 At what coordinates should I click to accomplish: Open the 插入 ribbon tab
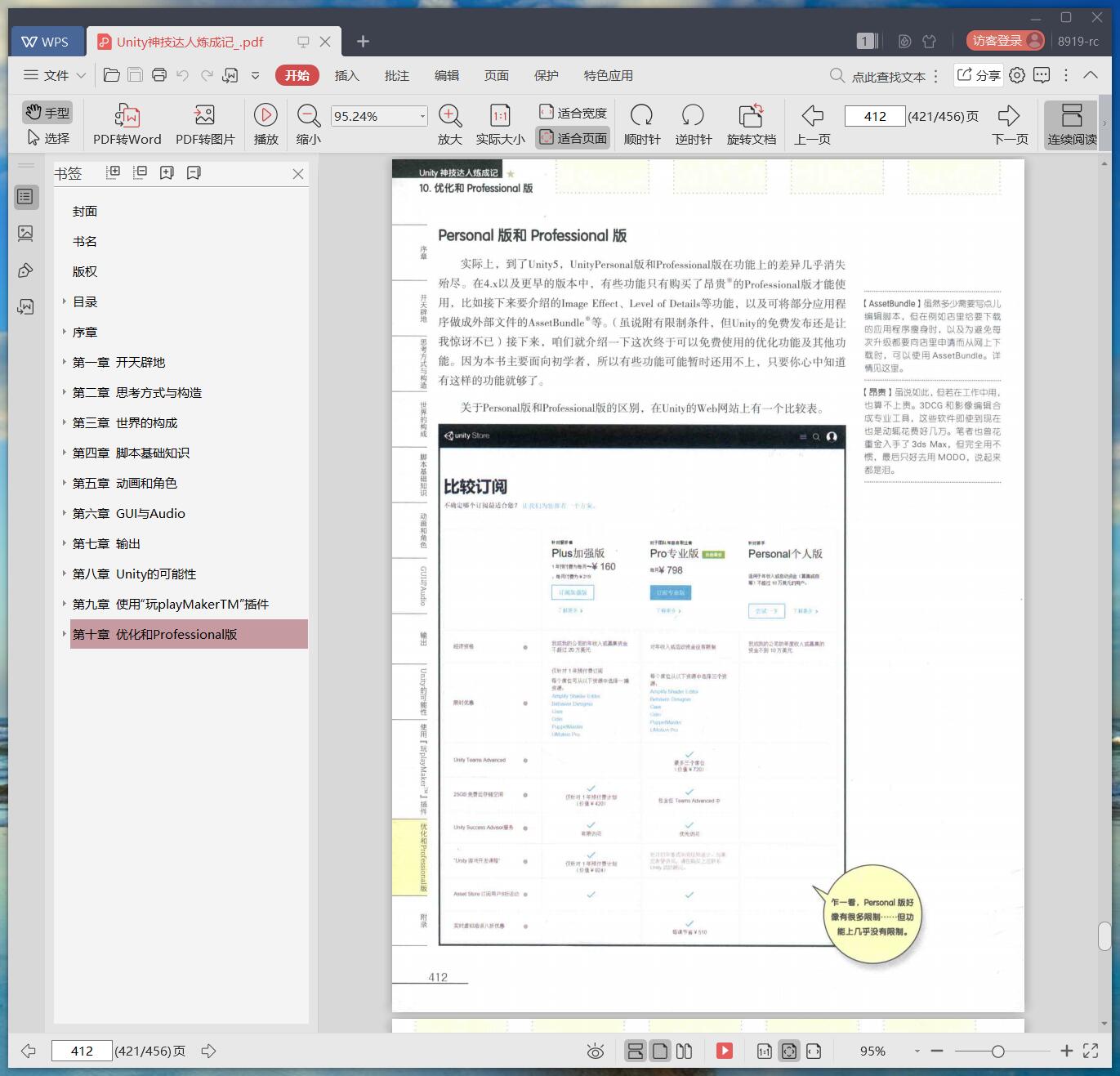click(x=346, y=75)
